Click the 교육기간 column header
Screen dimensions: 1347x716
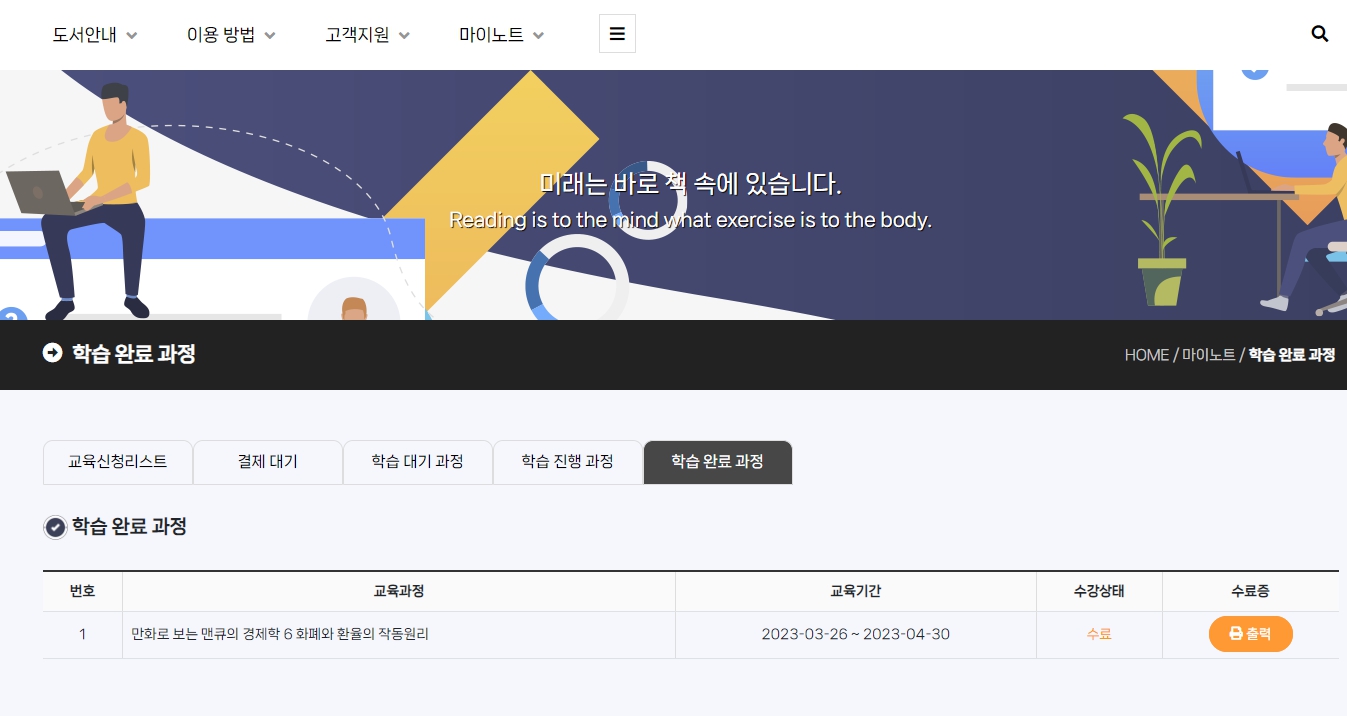point(855,591)
